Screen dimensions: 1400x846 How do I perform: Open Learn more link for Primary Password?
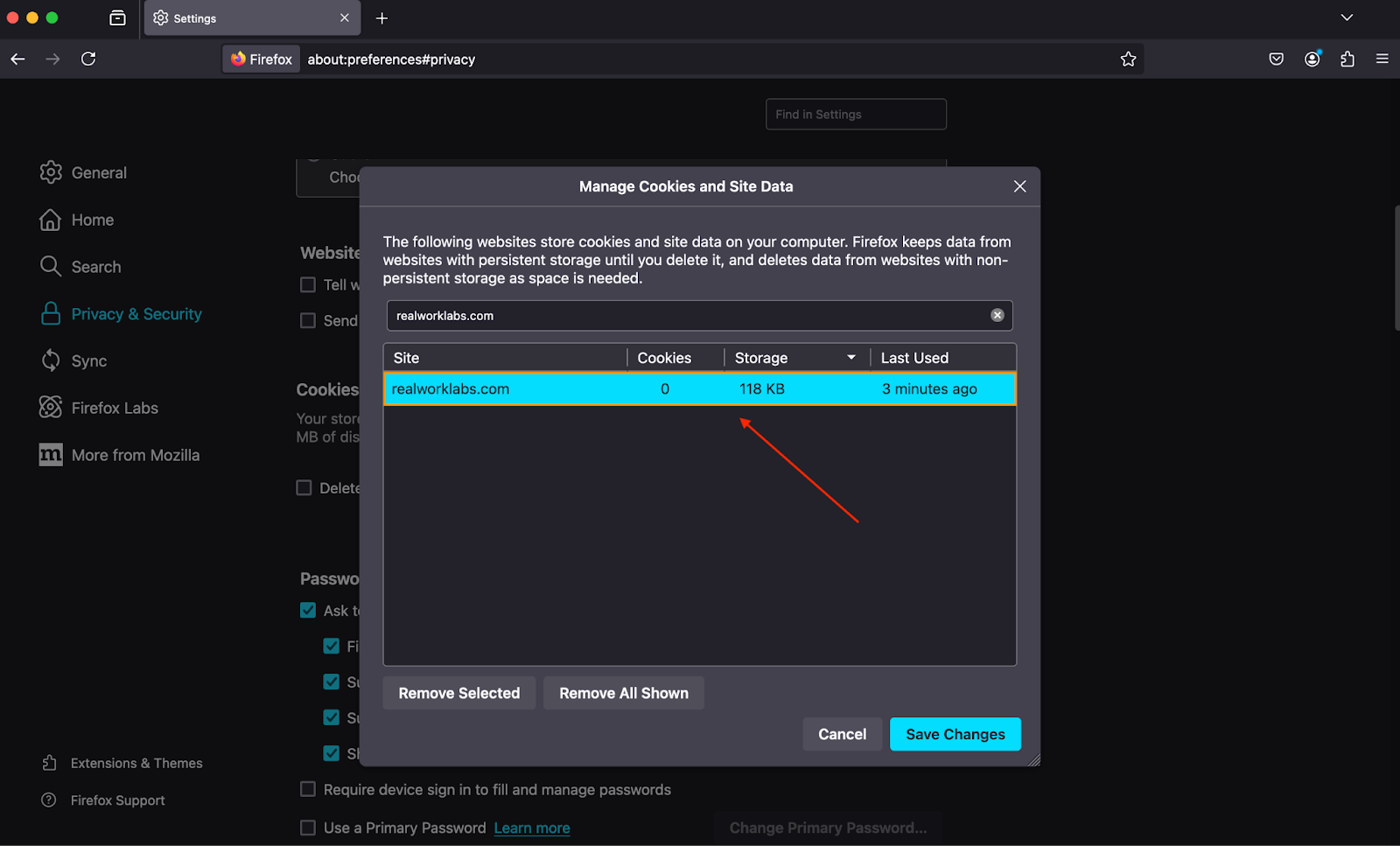coord(532,828)
